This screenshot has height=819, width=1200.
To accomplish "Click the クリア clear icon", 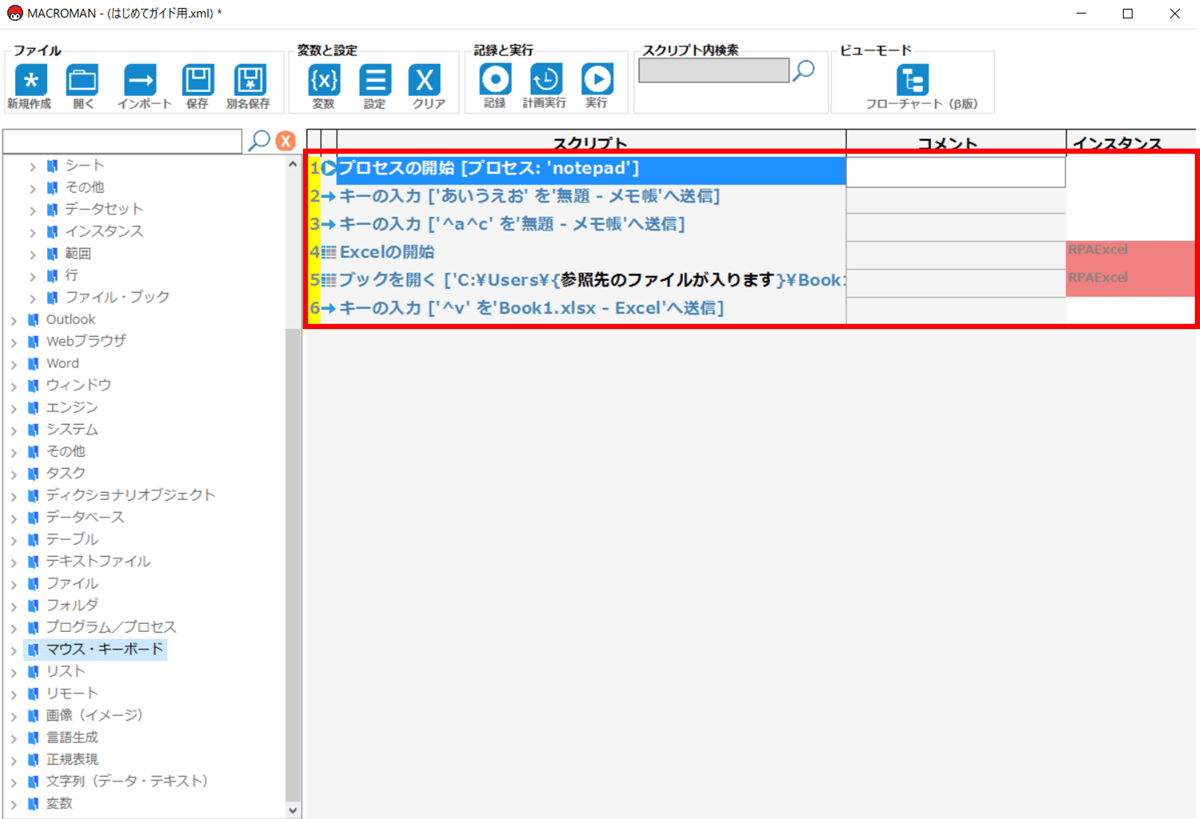I will 426,81.
